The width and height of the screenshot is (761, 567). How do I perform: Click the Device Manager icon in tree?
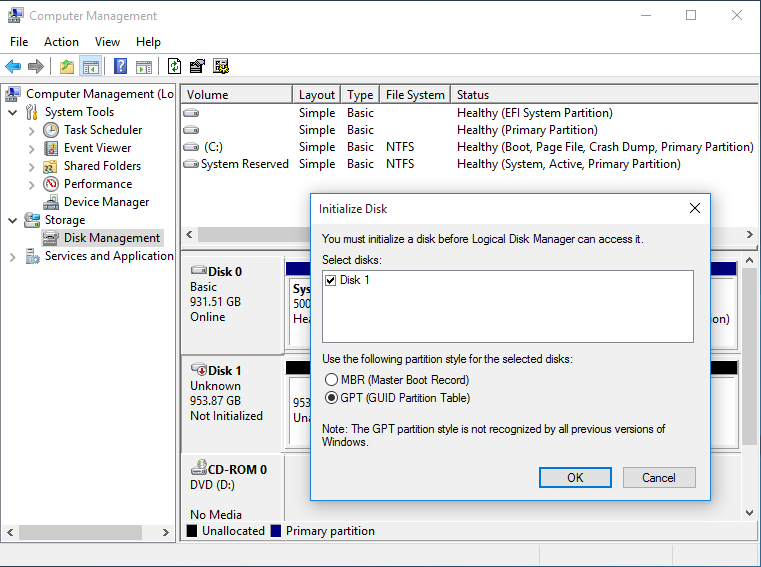[51, 202]
